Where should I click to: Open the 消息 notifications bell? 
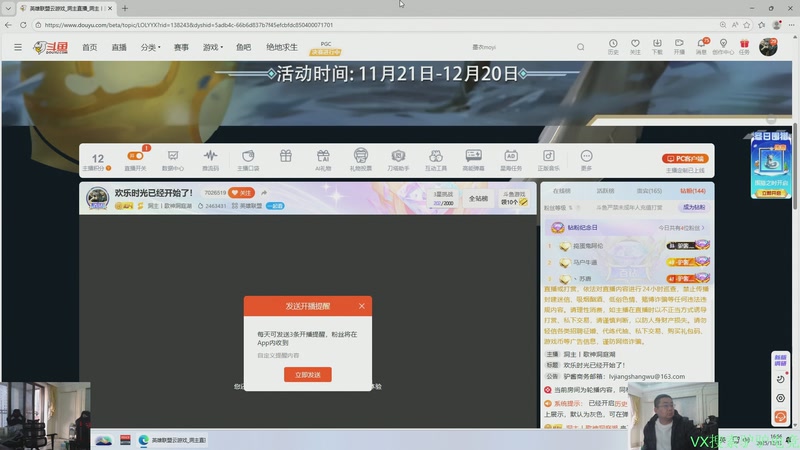(x=702, y=47)
